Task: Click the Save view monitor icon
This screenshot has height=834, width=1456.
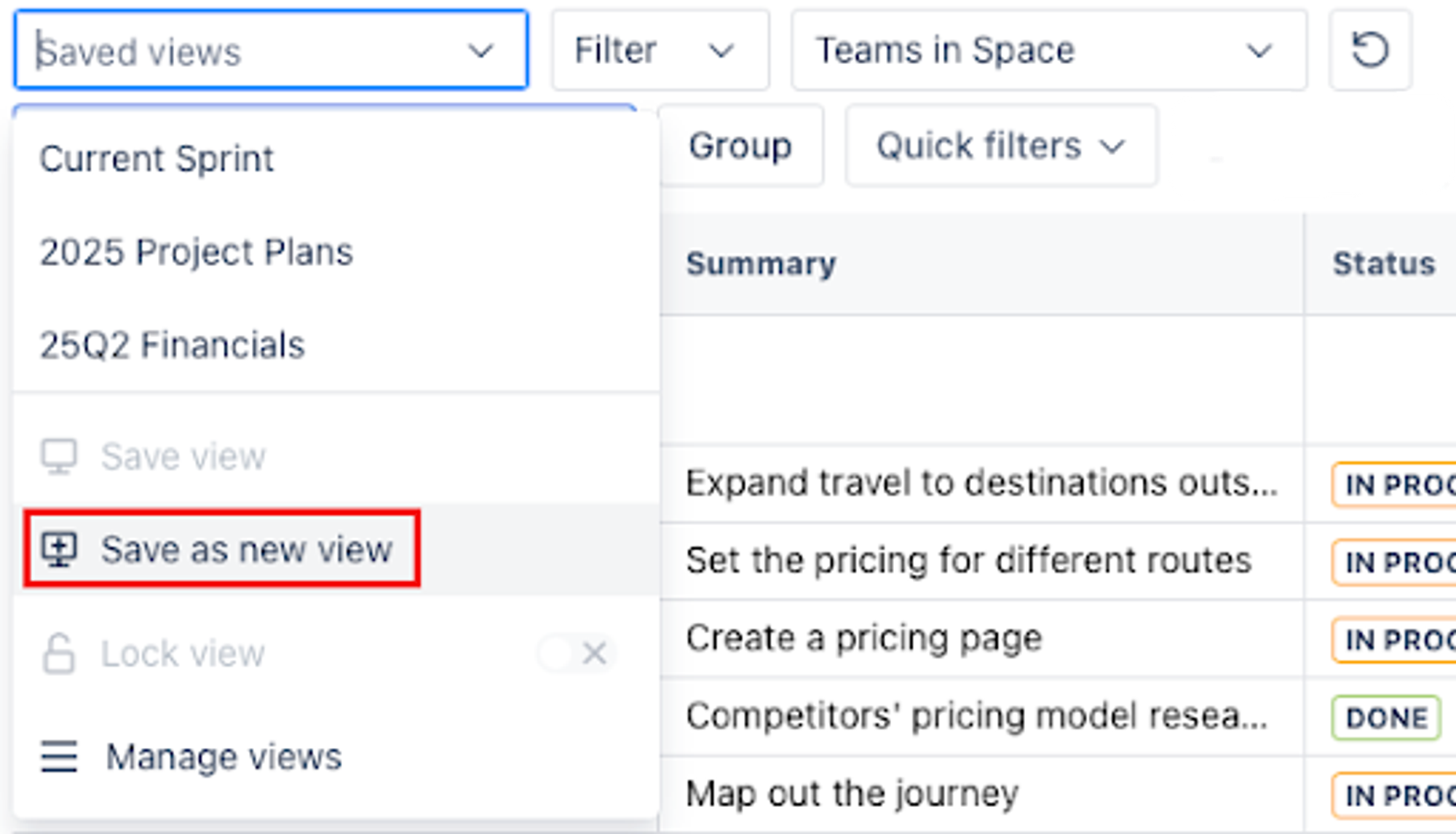Action: (x=59, y=457)
